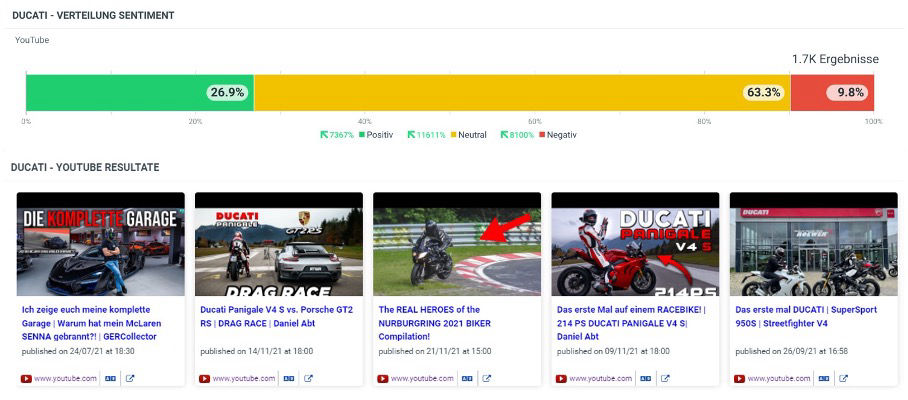Click YouTube icon on Porsche GT2 RS drag race card
The width and height of the screenshot is (908, 400).
click(x=204, y=379)
